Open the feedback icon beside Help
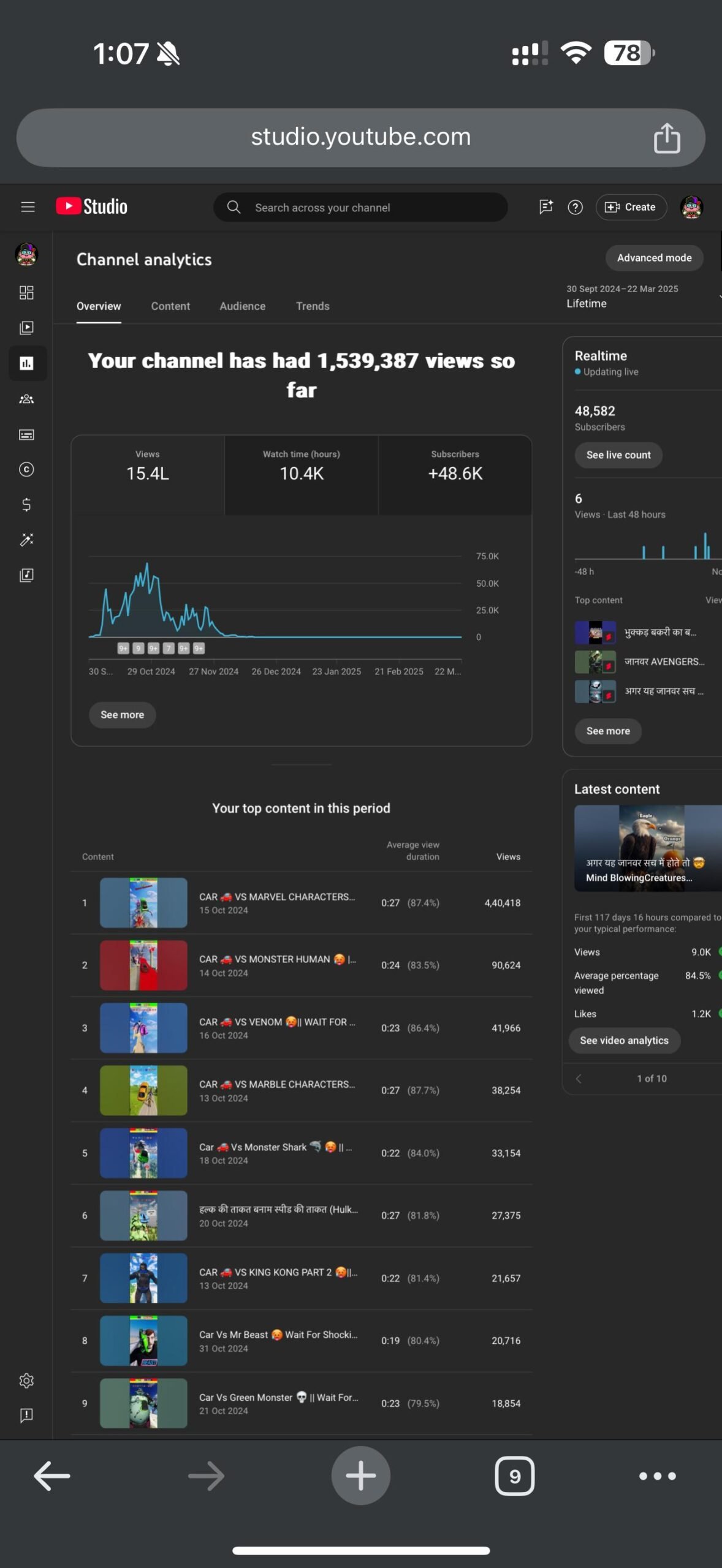The image size is (722, 1568). click(545, 207)
